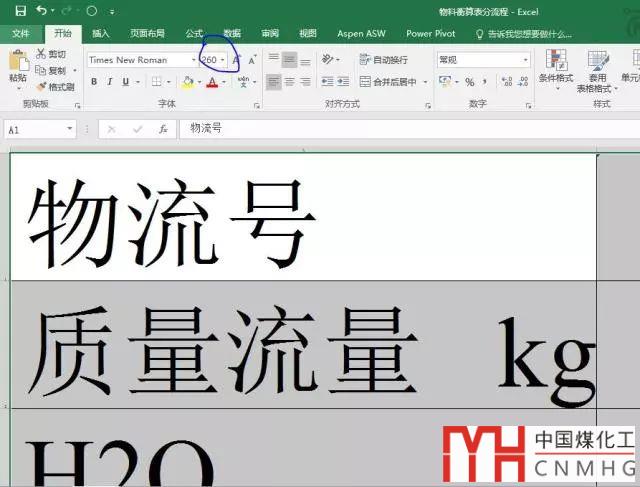
Task: Open font color palette dropdown
Action: [224, 82]
